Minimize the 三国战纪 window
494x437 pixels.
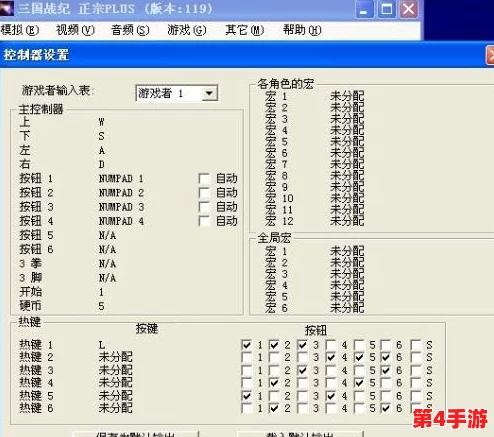point(364,9)
